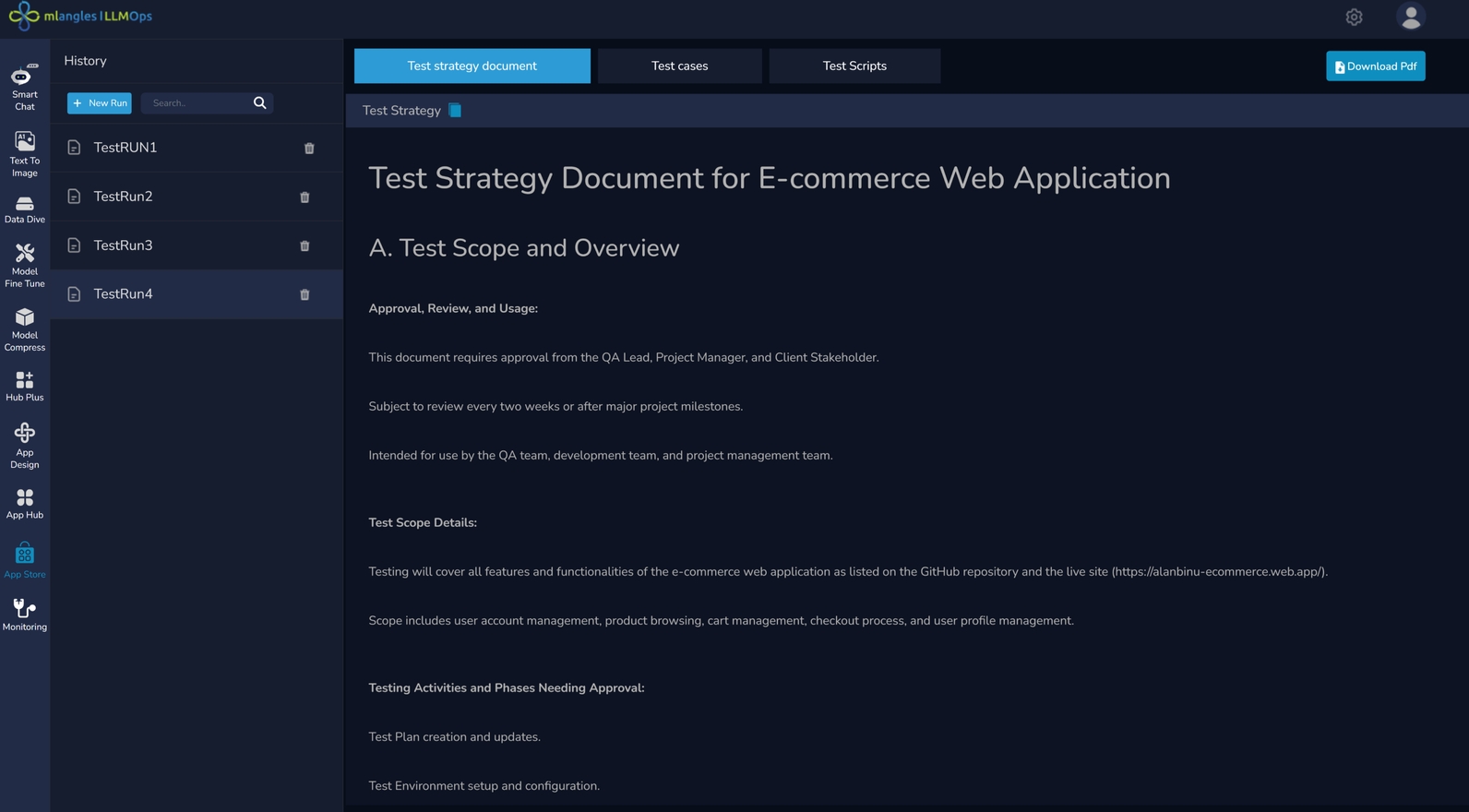
Task: Open Hub Plus from the sidebar
Action: tap(25, 386)
